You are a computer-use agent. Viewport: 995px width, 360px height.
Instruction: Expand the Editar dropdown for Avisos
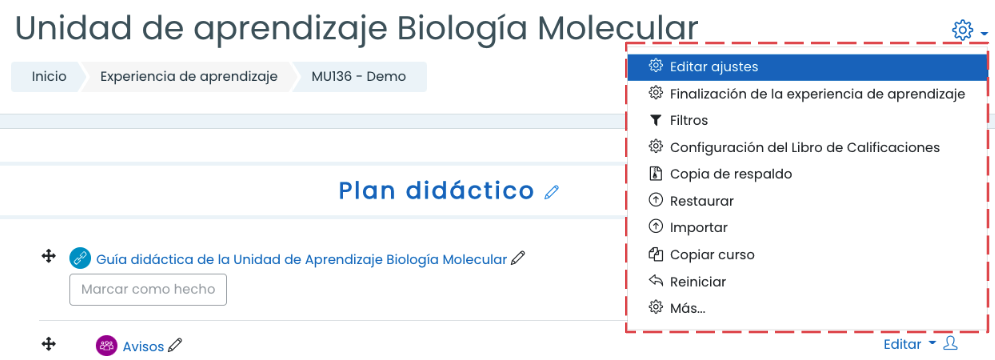coord(909,344)
